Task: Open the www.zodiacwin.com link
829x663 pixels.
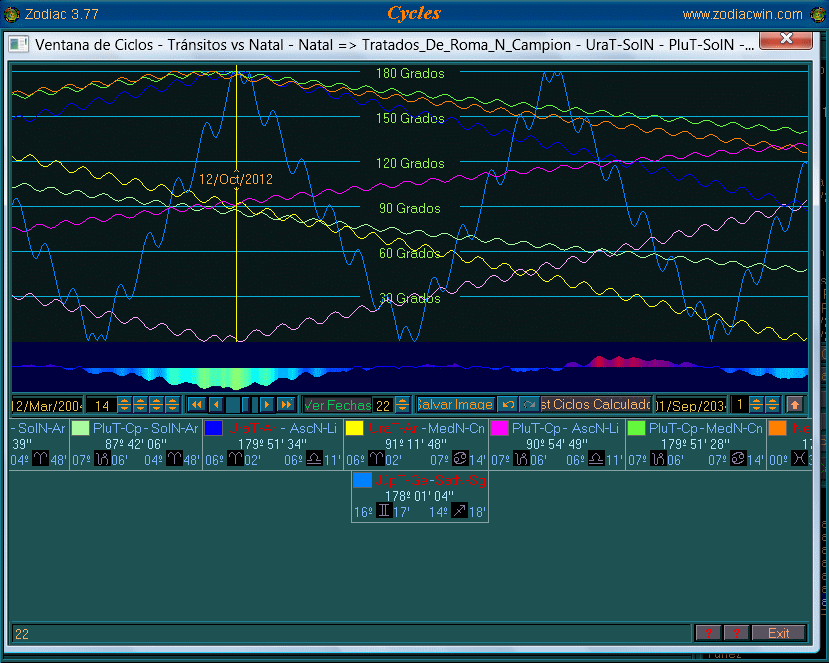Action: pyautogui.click(x=742, y=14)
